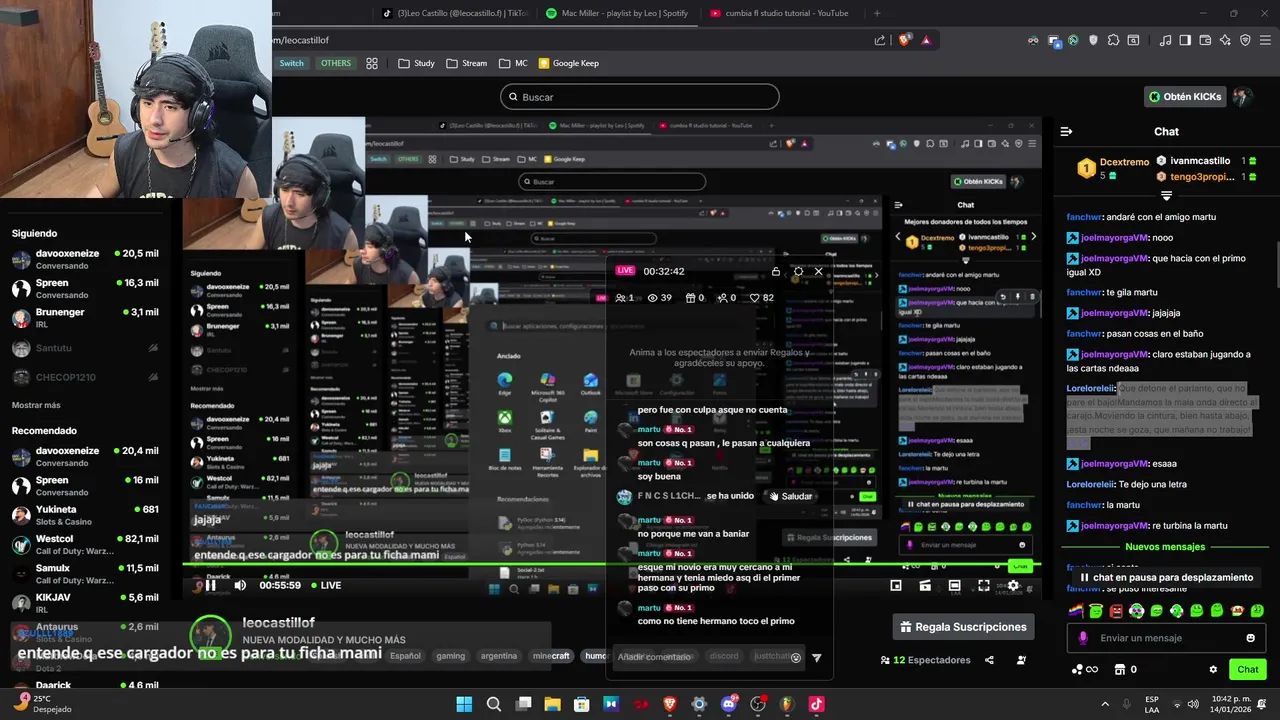Open the browser hamburger main menu

point(1265,40)
